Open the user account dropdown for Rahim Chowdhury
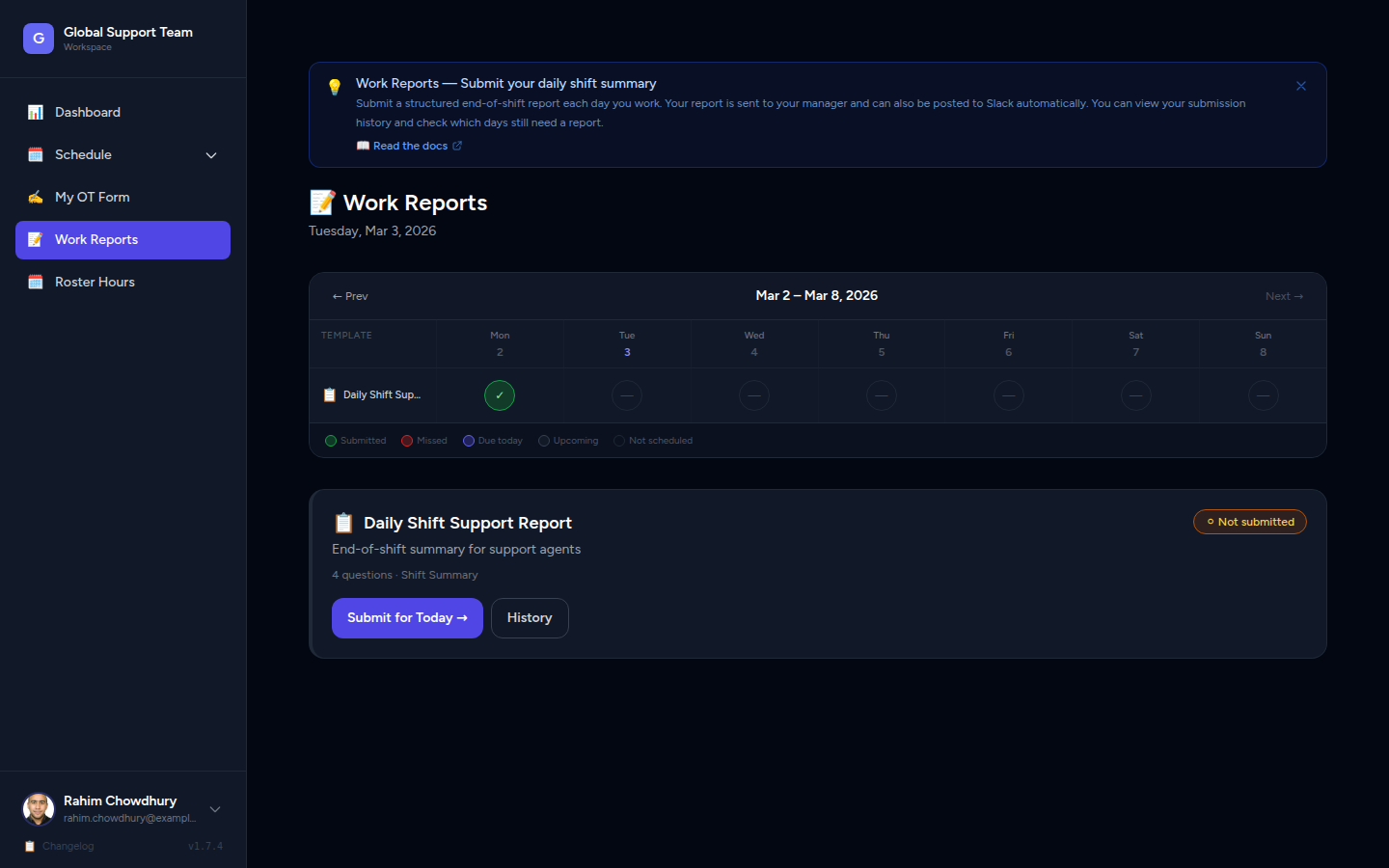The image size is (1389, 868). [215, 809]
